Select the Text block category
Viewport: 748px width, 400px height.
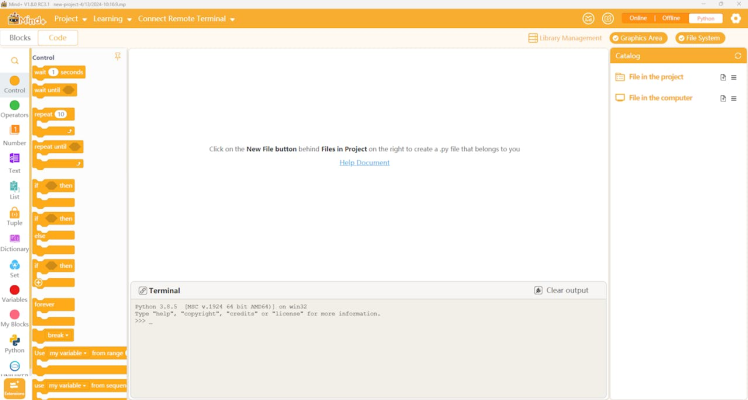[x=14, y=163]
